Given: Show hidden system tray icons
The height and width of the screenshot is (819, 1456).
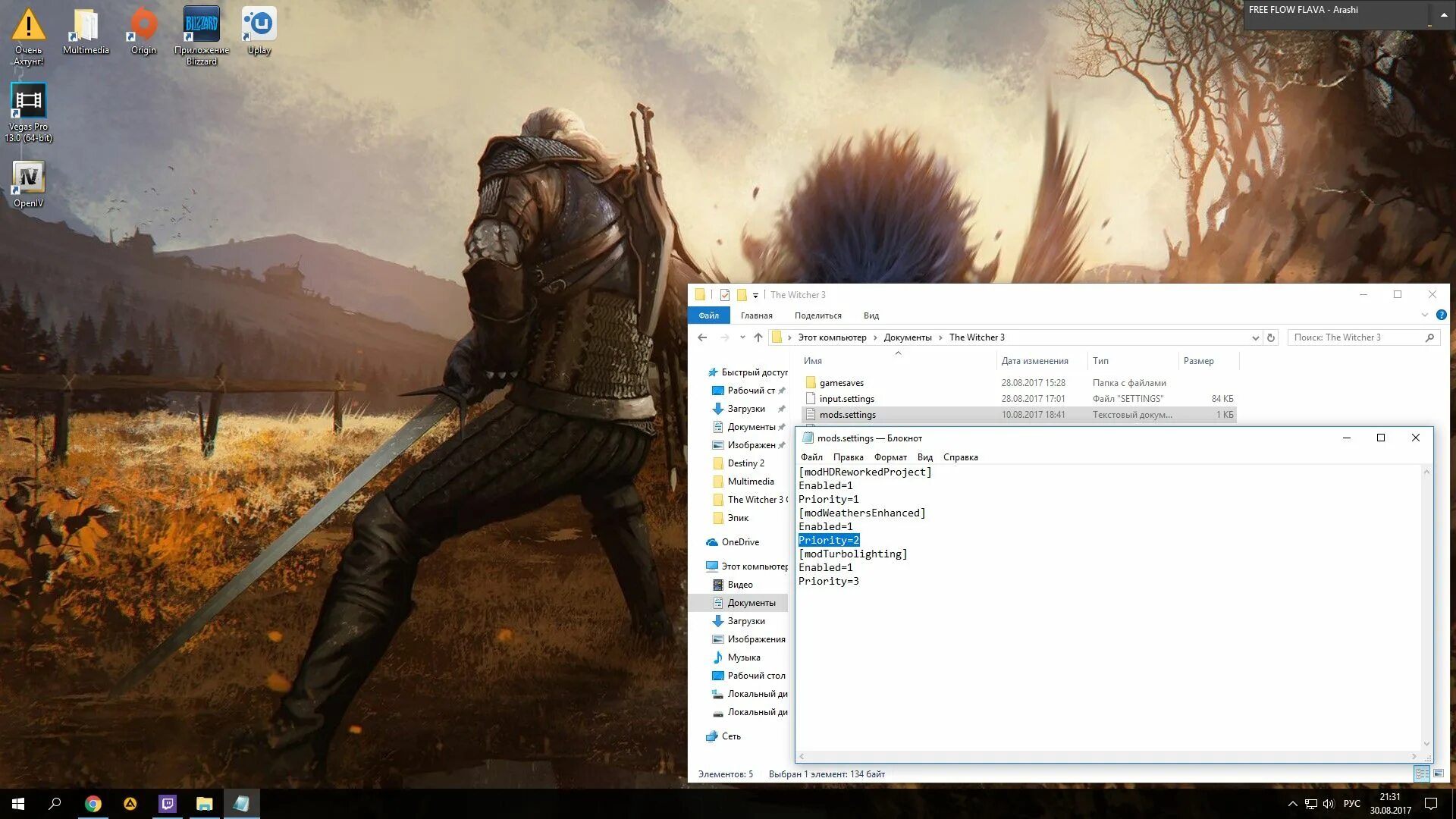Looking at the screenshot, I should [x=1292, y=804].
